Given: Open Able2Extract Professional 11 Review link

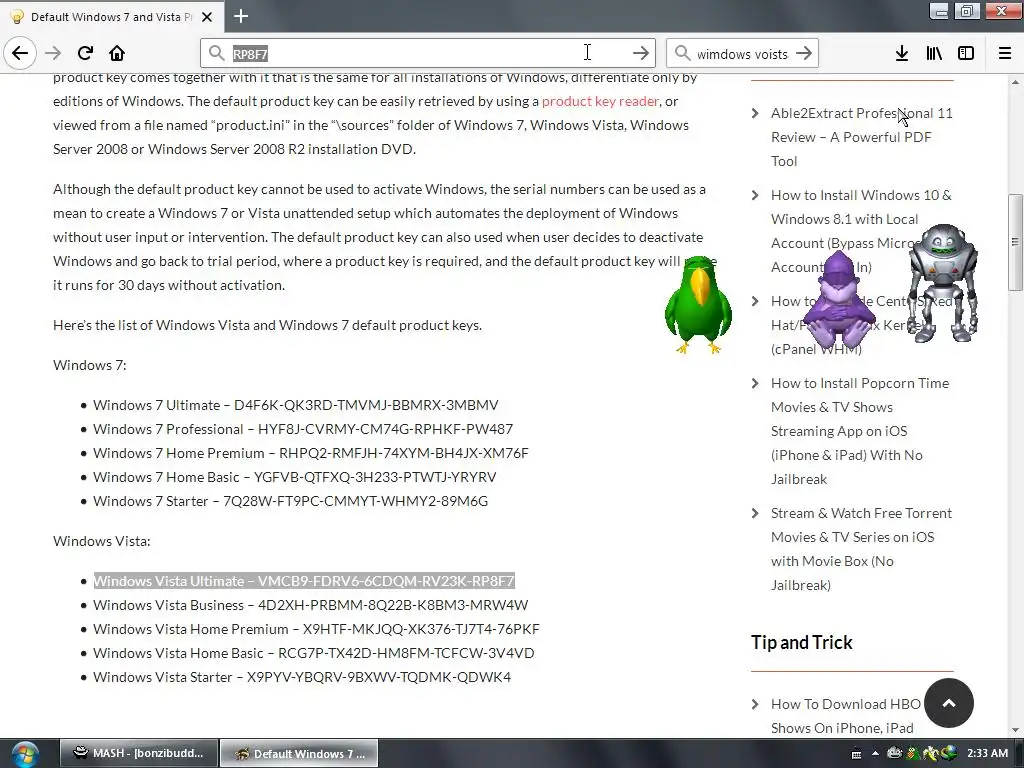Looking at the screenshot, I should click(x=861, y=137).
